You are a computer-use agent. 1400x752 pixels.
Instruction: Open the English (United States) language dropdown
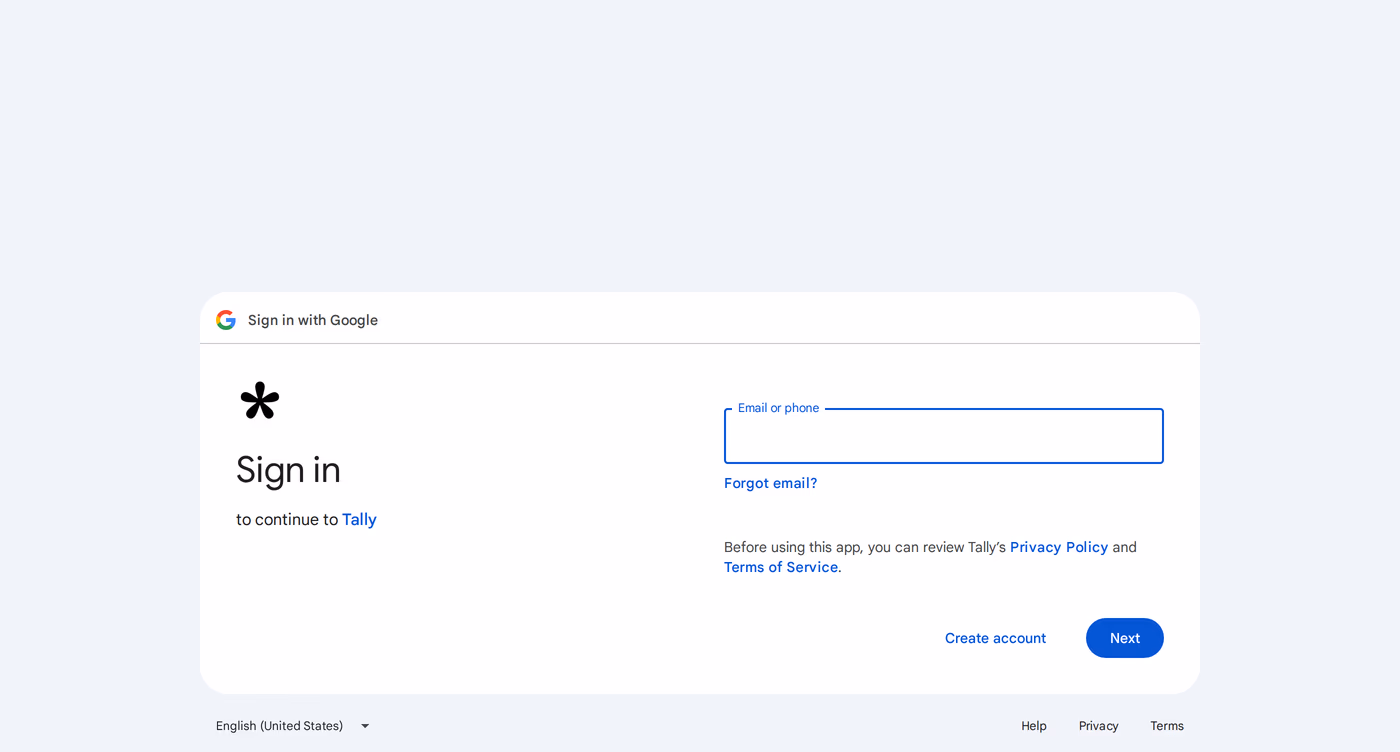[293, 726]
